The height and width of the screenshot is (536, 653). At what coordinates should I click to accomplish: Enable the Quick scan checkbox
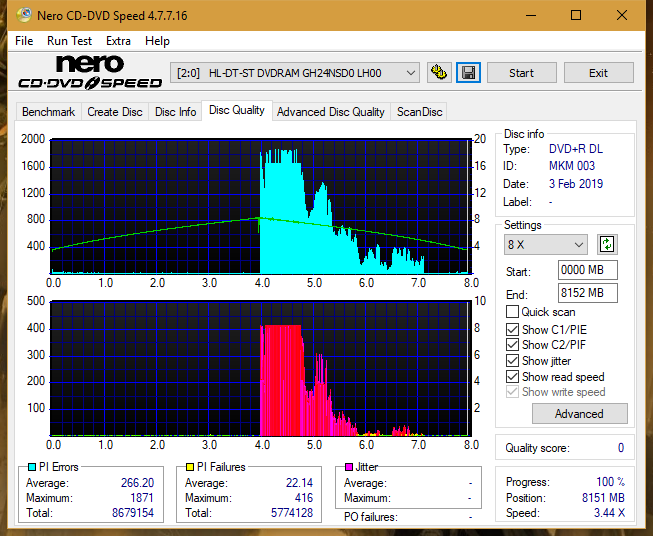512,312
